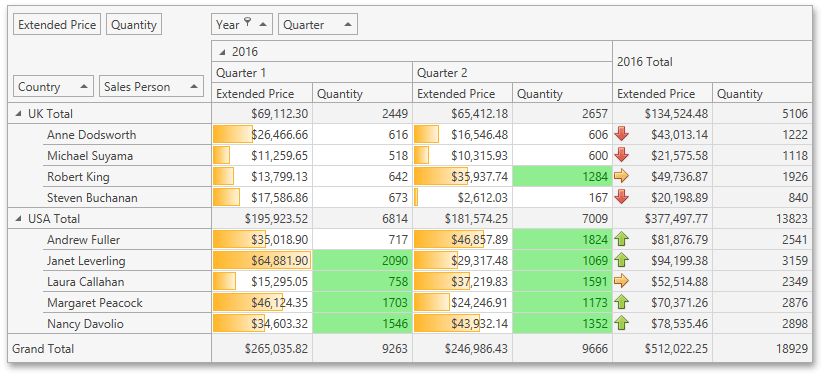Click quantity cell 1703 for Margaret Peacock

[x=362, y=303]
